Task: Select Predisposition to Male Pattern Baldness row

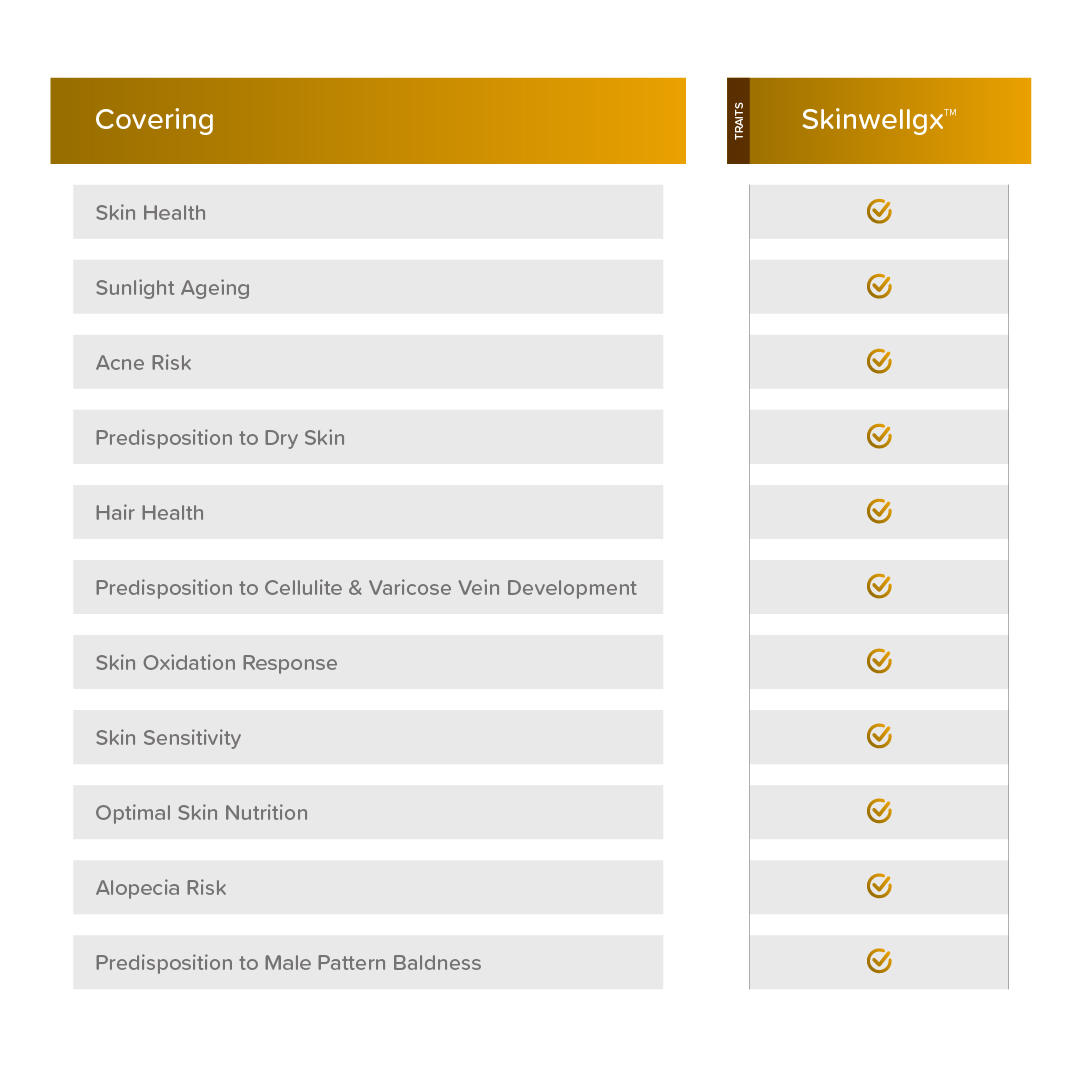Action: pyautogui.click(x=368, y=962)
